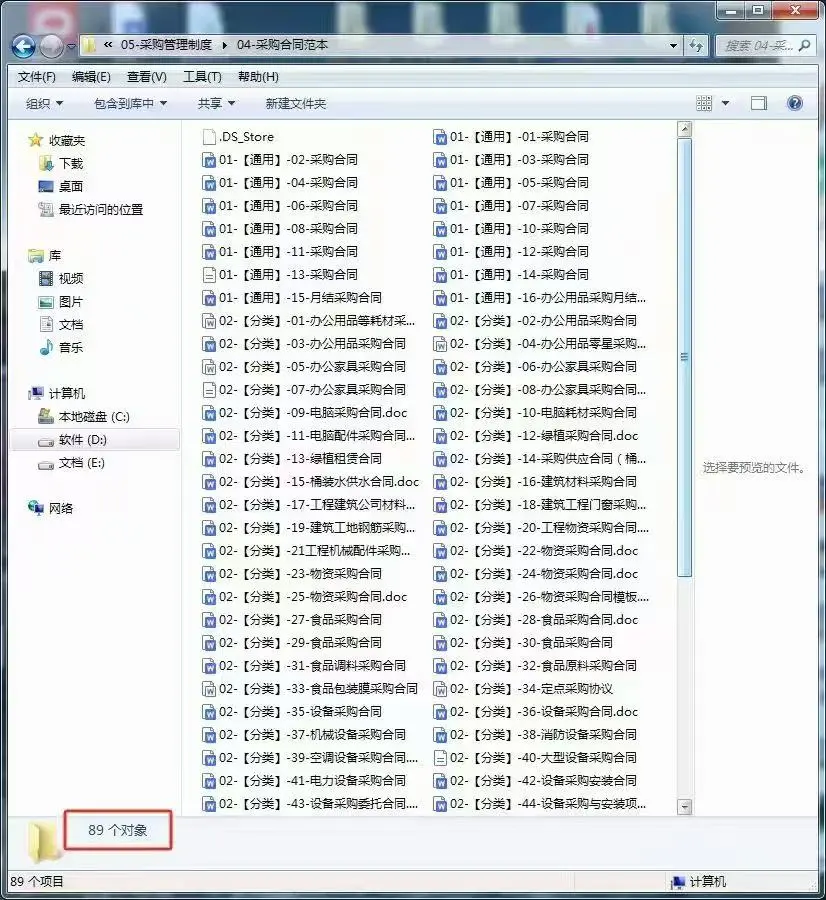Open recent pages dropdown beside Forward
Image resolution: width=826 pixels, height=900 pixels.
coord(71,46)
